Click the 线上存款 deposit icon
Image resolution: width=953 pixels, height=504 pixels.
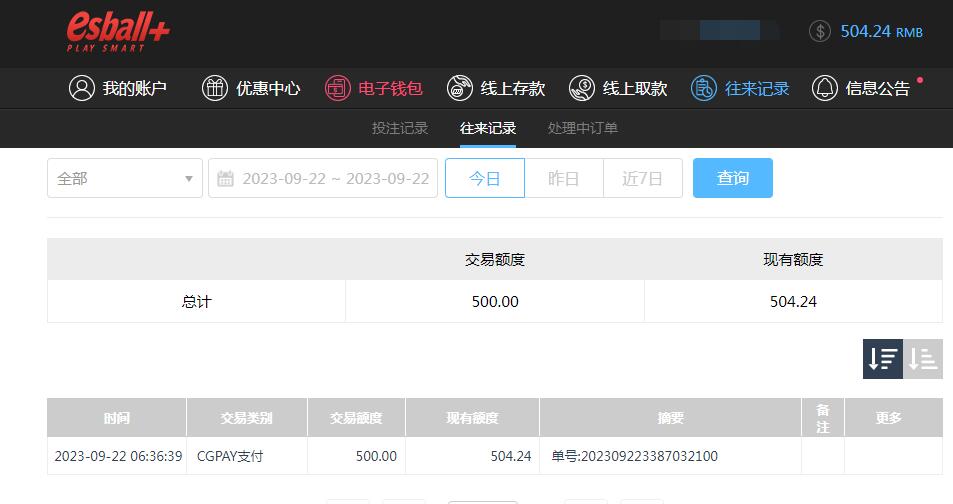coord(459,88)
